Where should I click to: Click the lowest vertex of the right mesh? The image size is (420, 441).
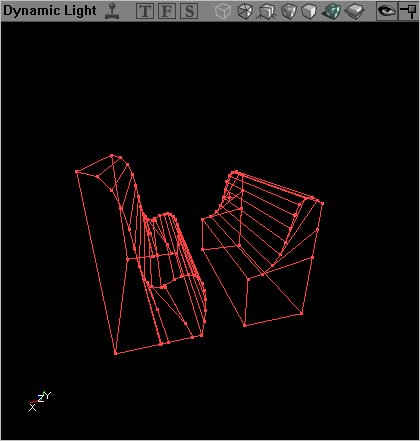(x=245, y=325)
